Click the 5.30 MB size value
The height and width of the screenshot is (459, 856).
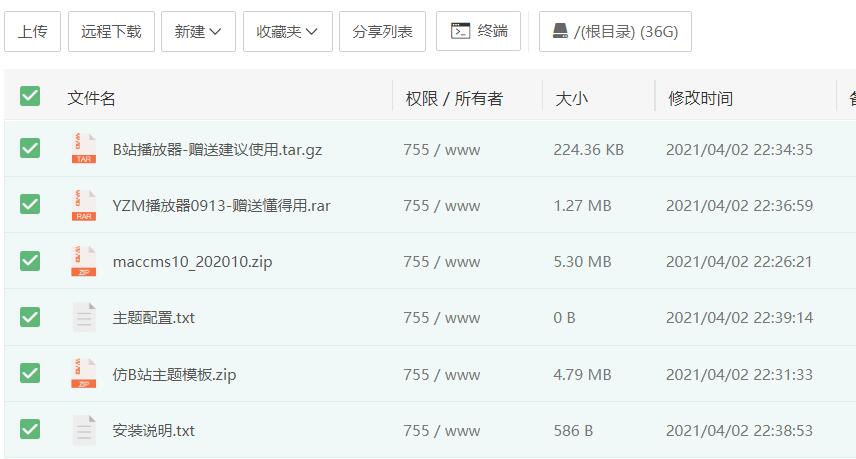point(582,262)
